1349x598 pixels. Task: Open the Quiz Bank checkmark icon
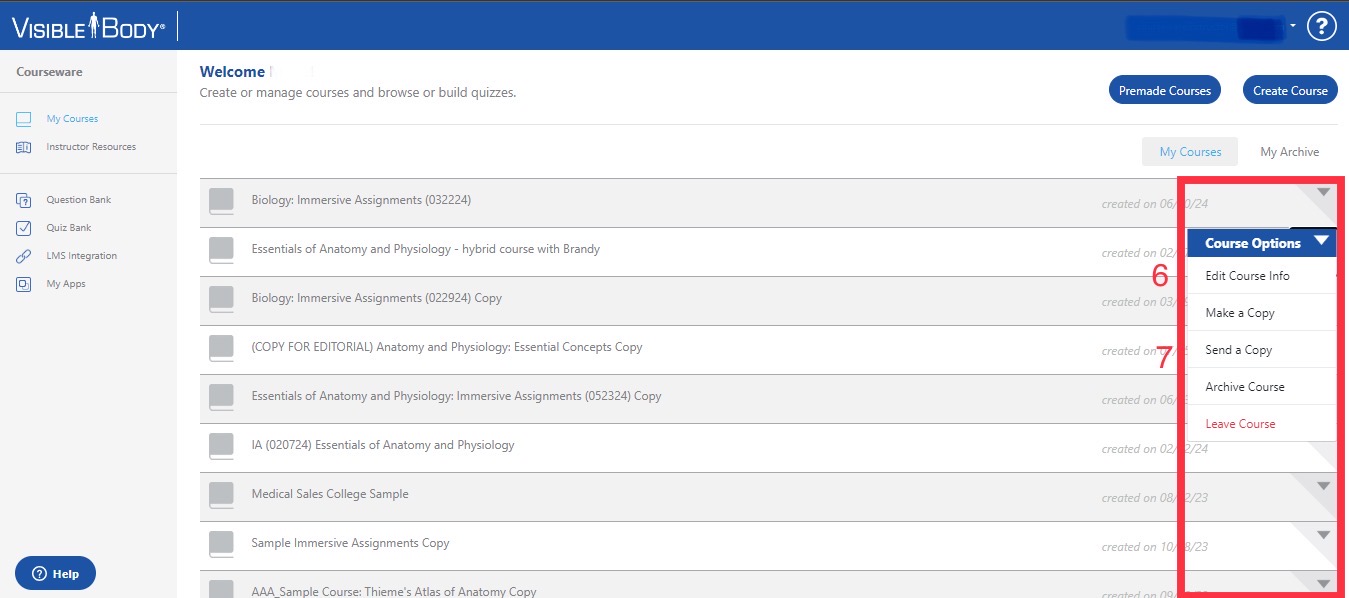(23, 227)
